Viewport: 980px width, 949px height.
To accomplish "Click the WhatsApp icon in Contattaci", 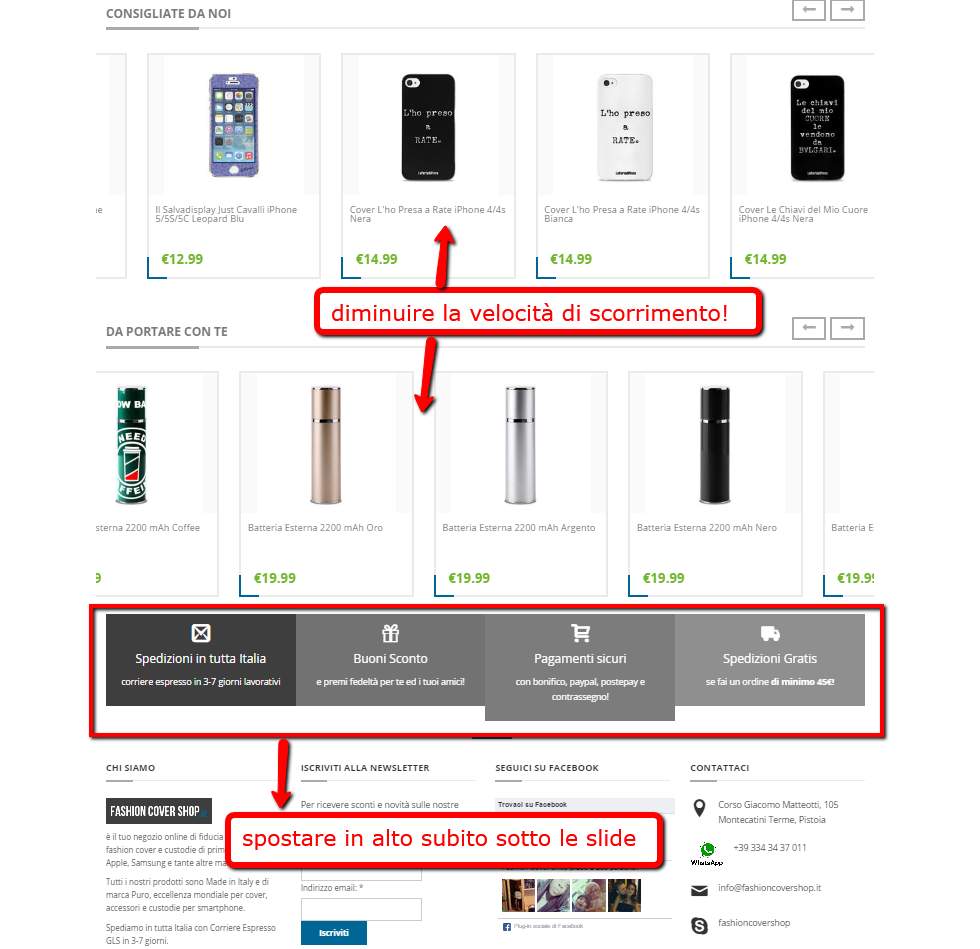I will [x=707, y=853].
